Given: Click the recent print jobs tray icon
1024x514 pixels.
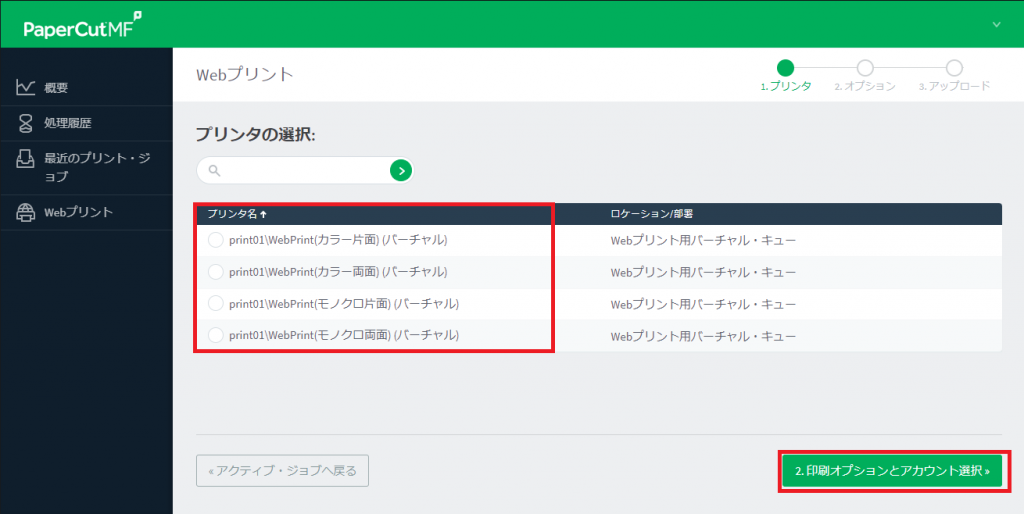Looking at the screenshot, I should tap(26, 159).
